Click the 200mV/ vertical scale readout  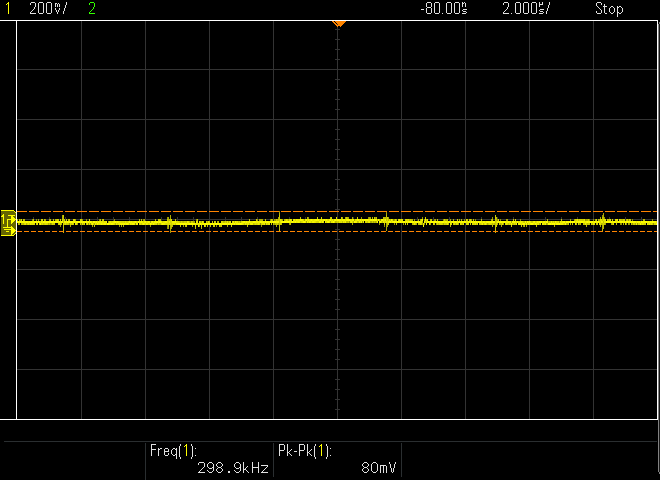coord(49,9)
